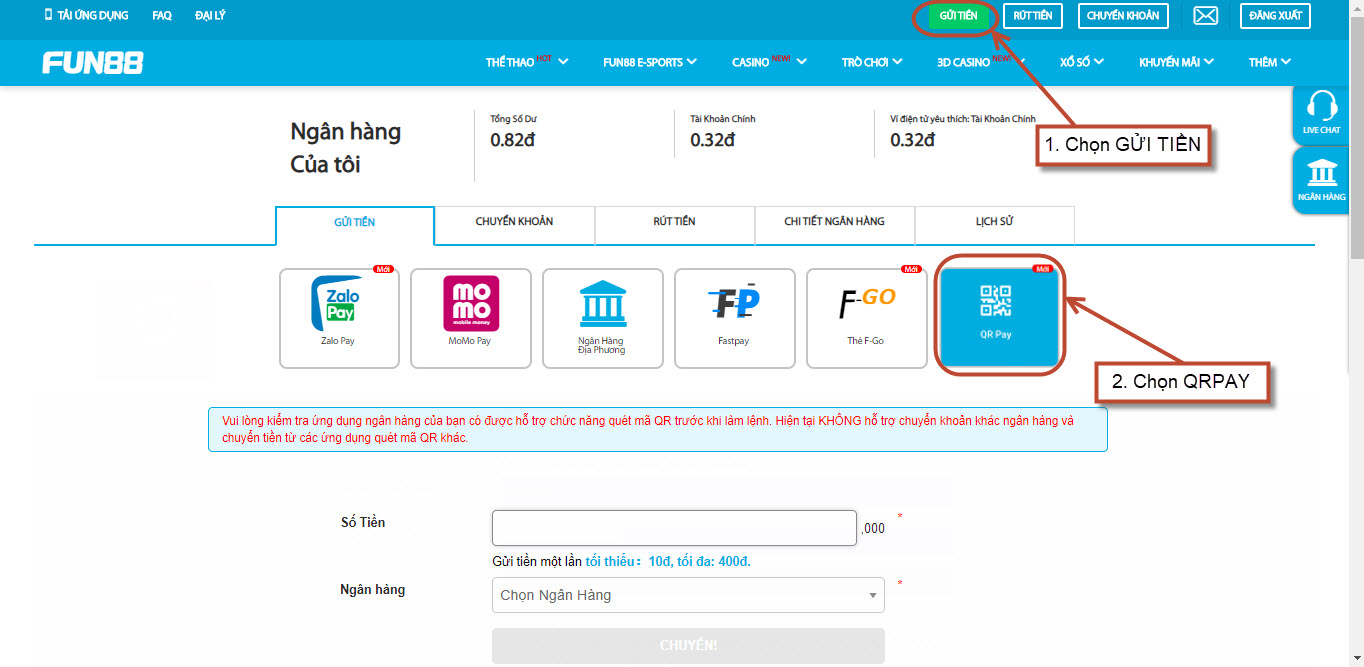
Task: Click the red QR support notice text
Action: click(648, 429)
